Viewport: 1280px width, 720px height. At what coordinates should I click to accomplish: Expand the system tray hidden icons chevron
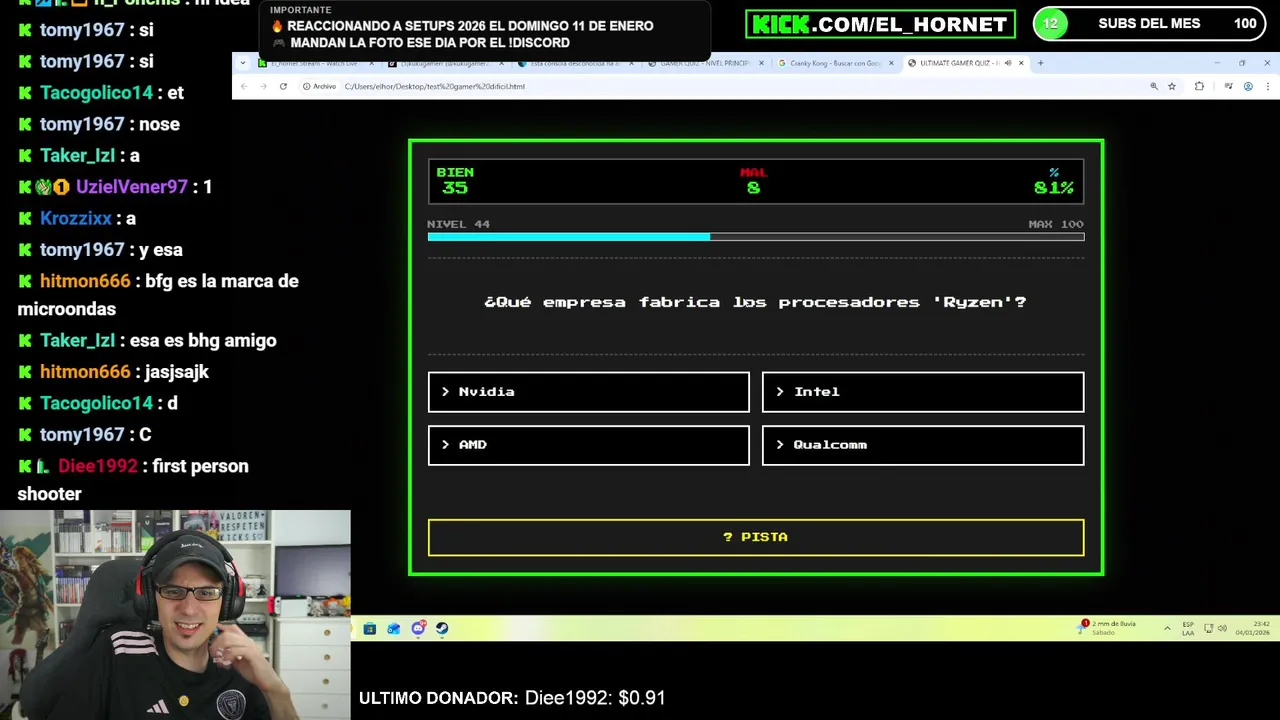click(x=1167, y=628)
